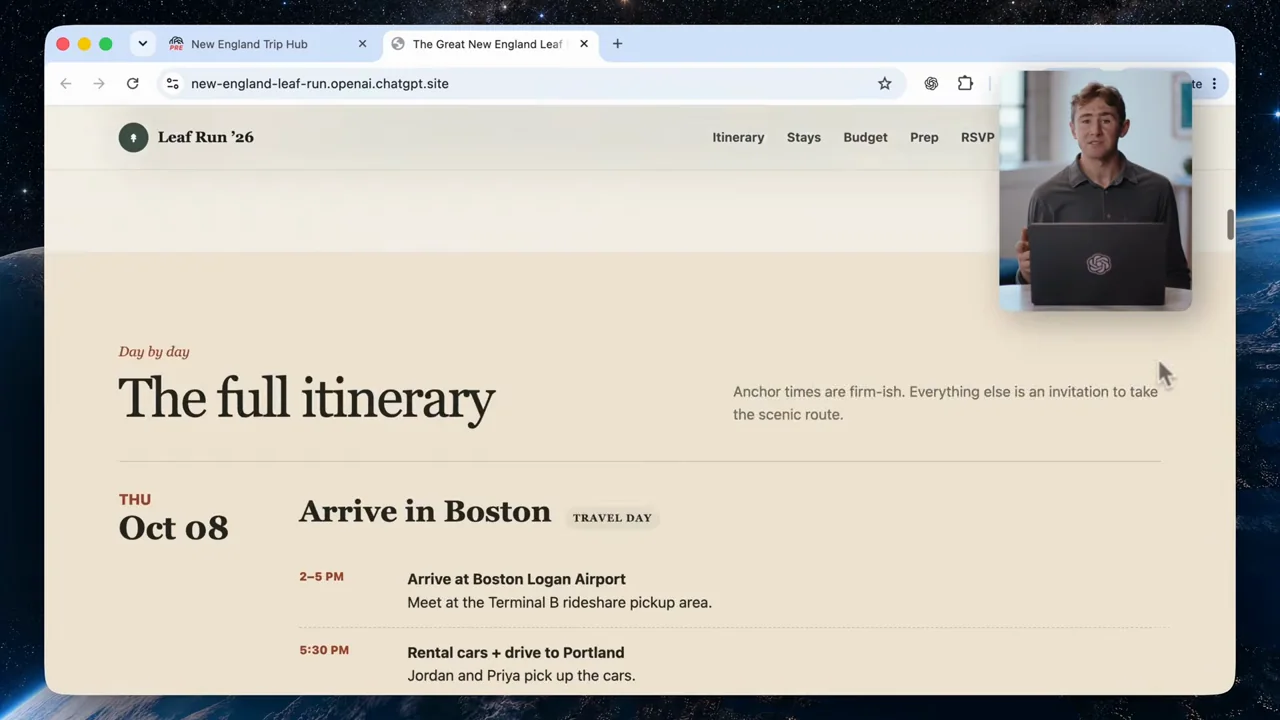Switch to the New England Trip Hub tab
Viewport: 1280px width, 720px height.
(x=269, y=44)
